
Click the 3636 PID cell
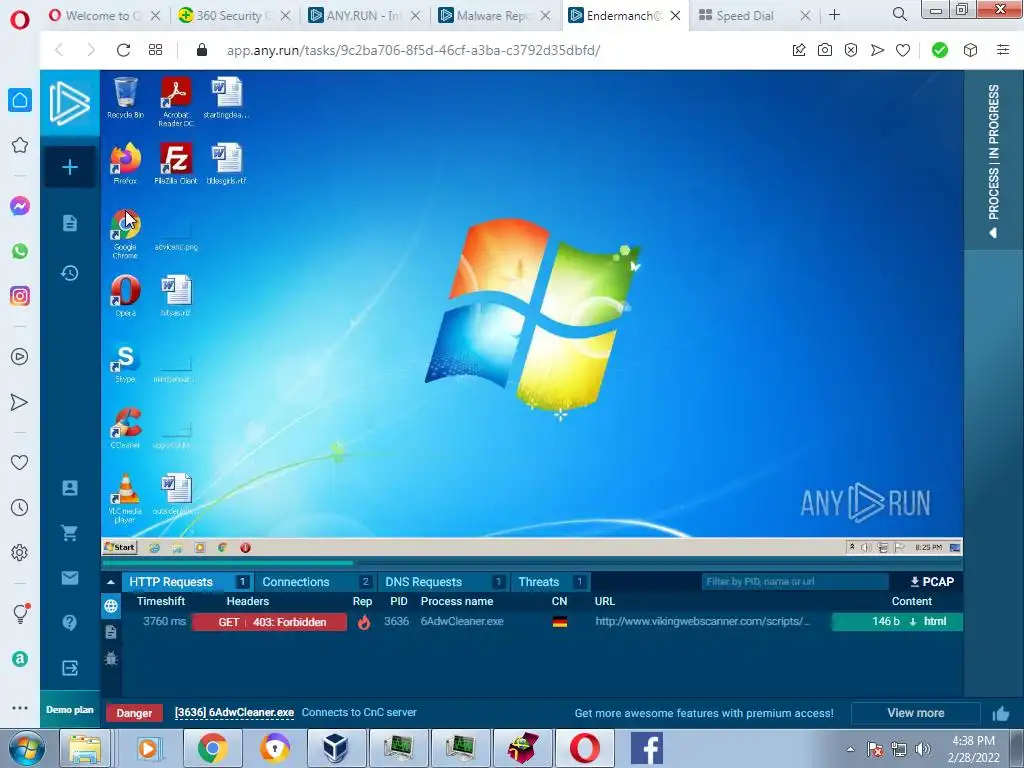tap(396, 622)
